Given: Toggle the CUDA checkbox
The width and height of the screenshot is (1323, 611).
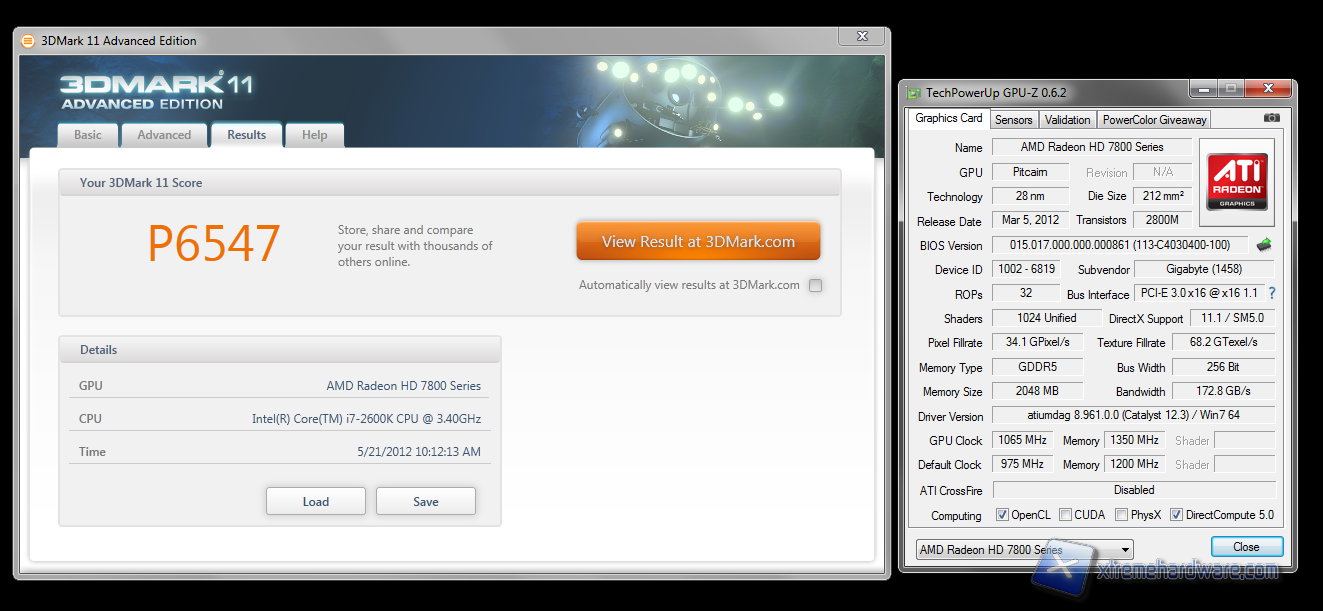Looking at the screenshot, I should [1065, 515].
